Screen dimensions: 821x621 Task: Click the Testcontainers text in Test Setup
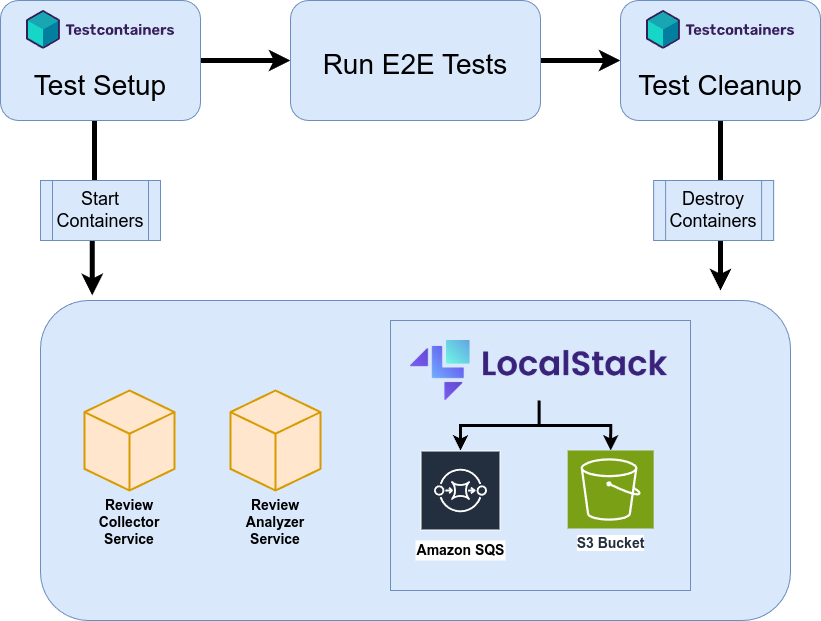(120, 30)
